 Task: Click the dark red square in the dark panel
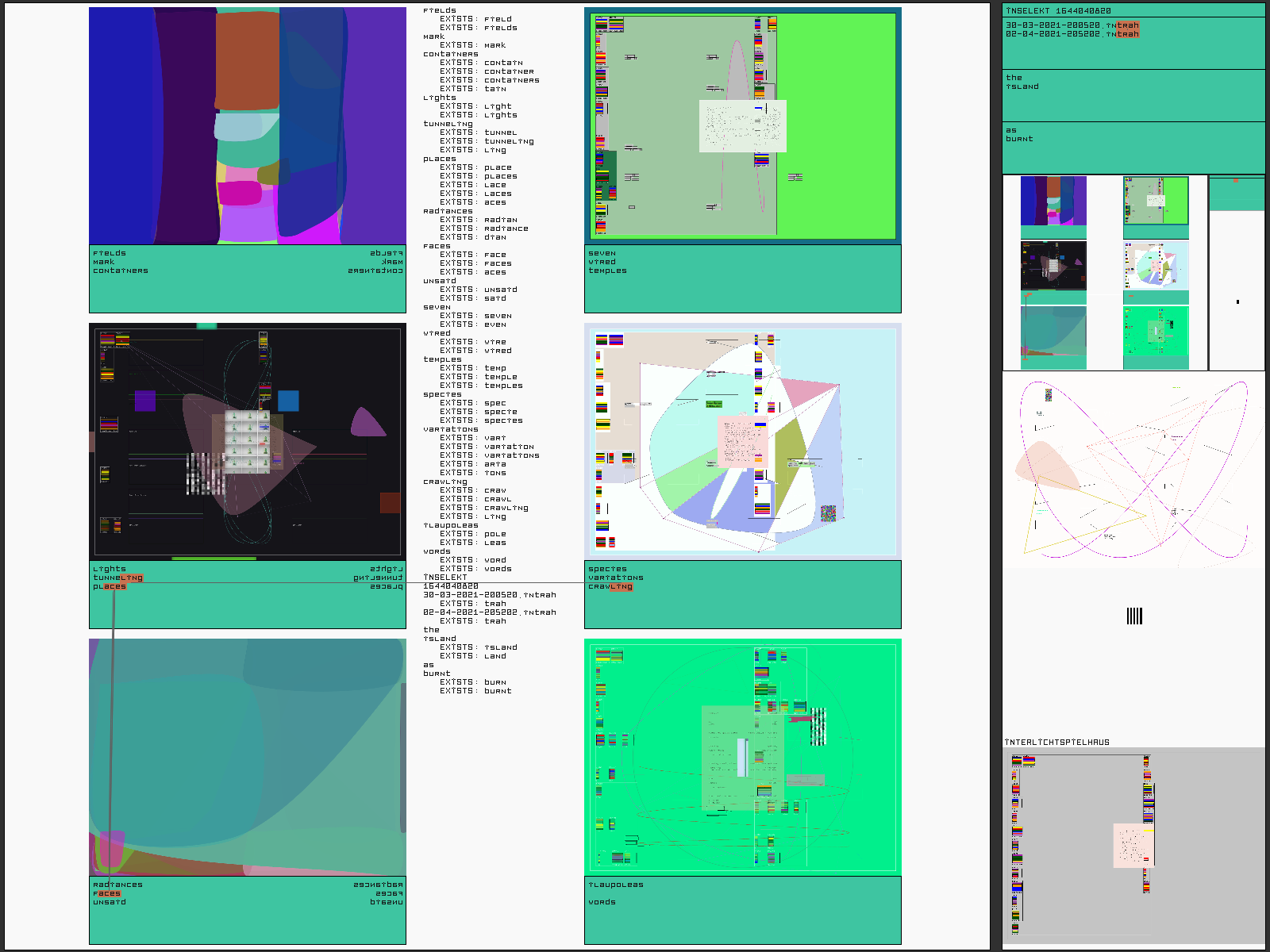(390, 502)
